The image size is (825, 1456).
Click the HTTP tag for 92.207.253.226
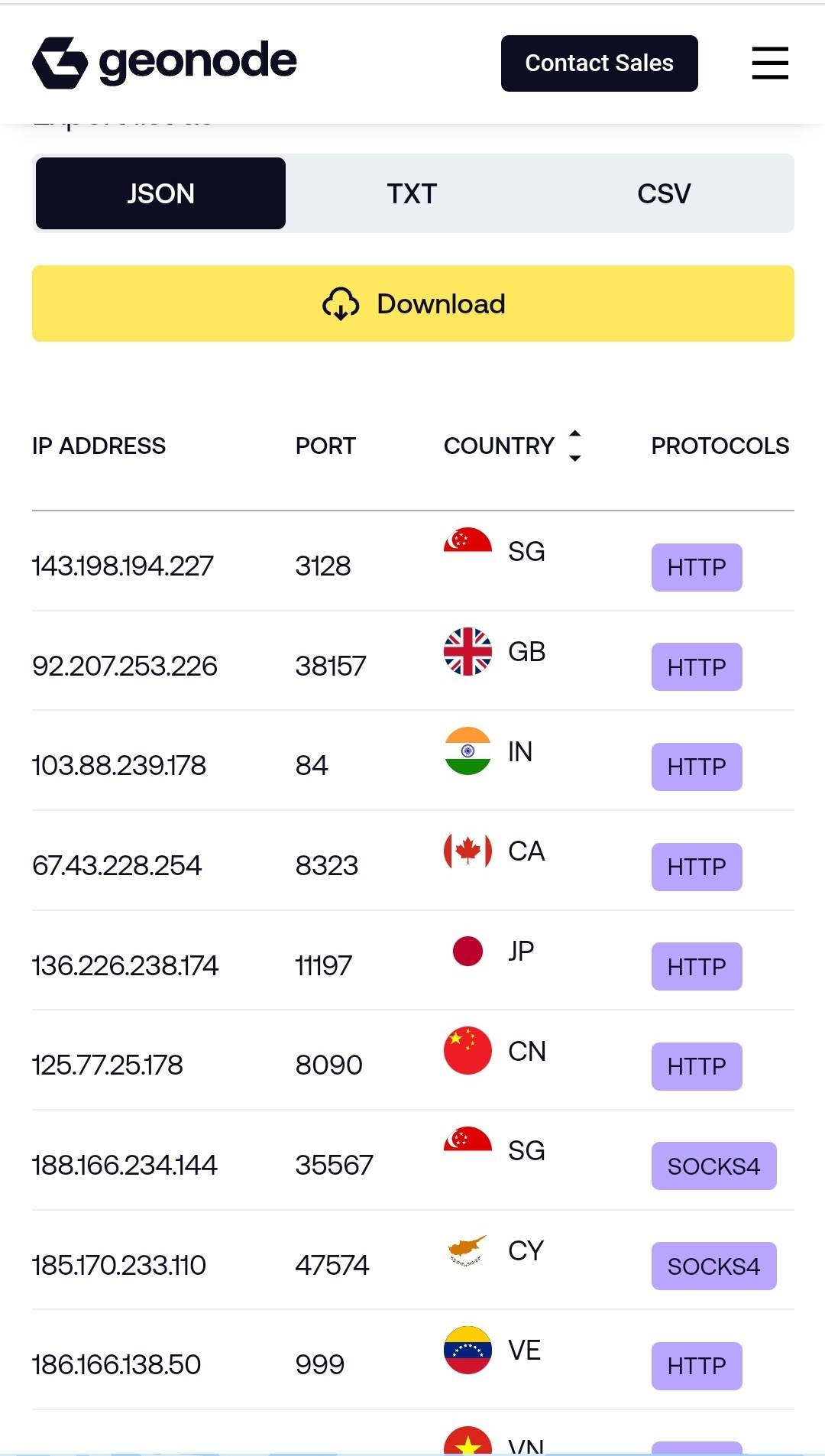pos(697,666)
